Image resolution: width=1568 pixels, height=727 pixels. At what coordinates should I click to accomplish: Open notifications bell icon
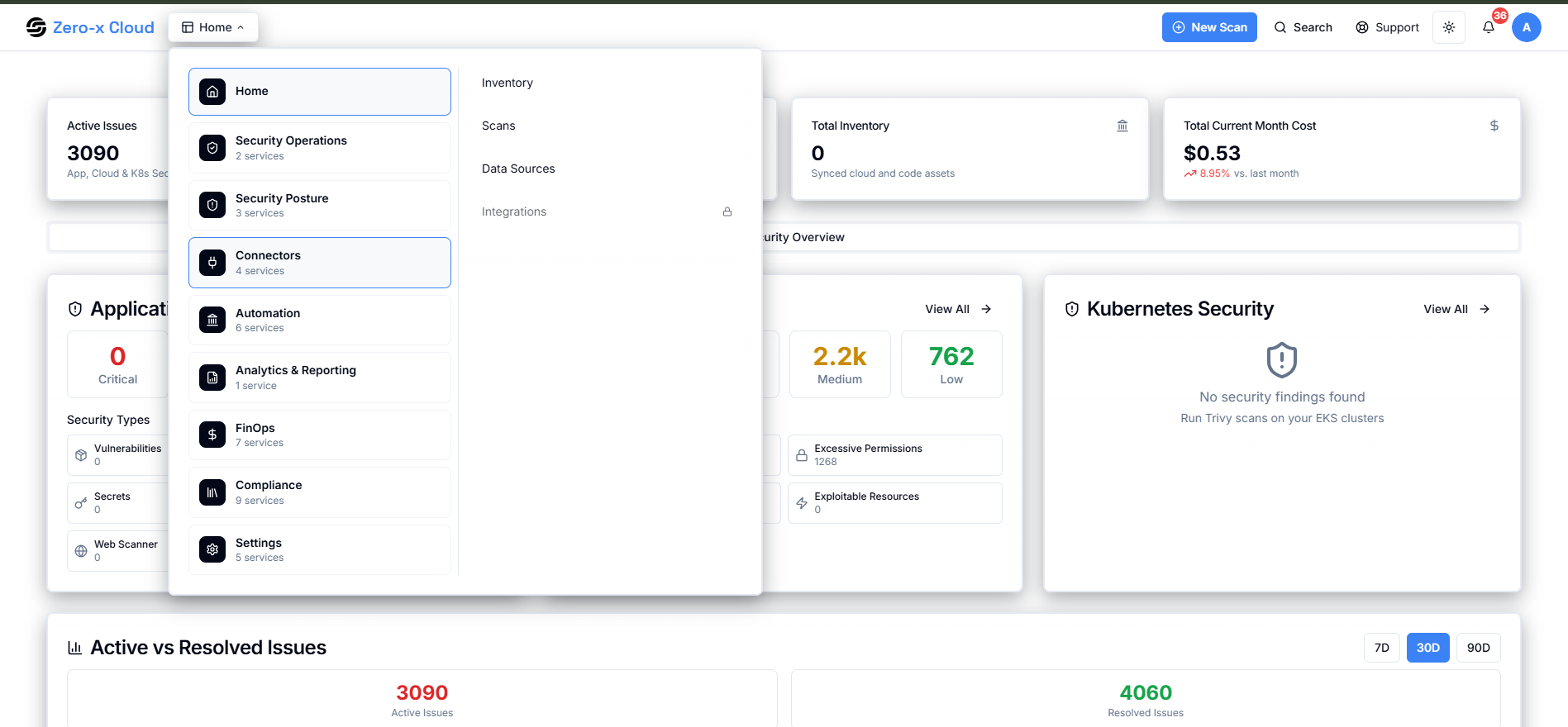pos(1489,27)
